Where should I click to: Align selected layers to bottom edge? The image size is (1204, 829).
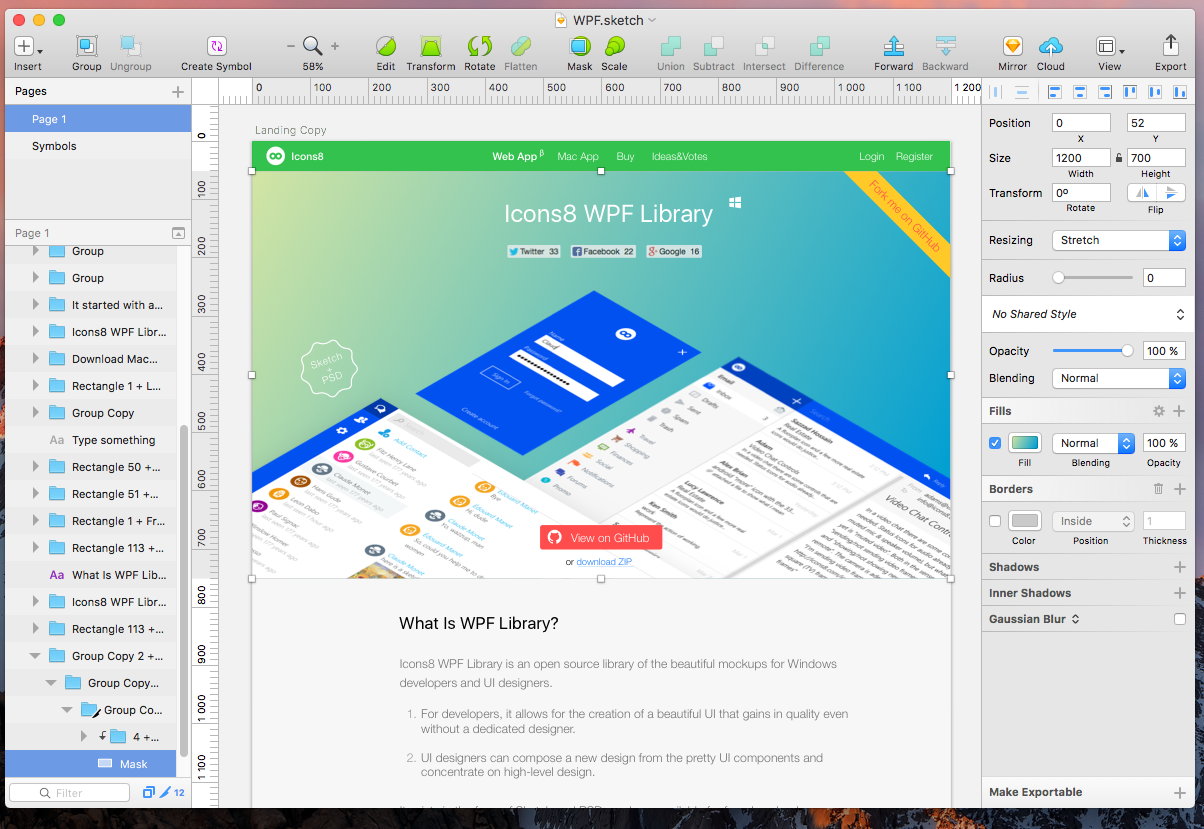[x=1180, y=91]
